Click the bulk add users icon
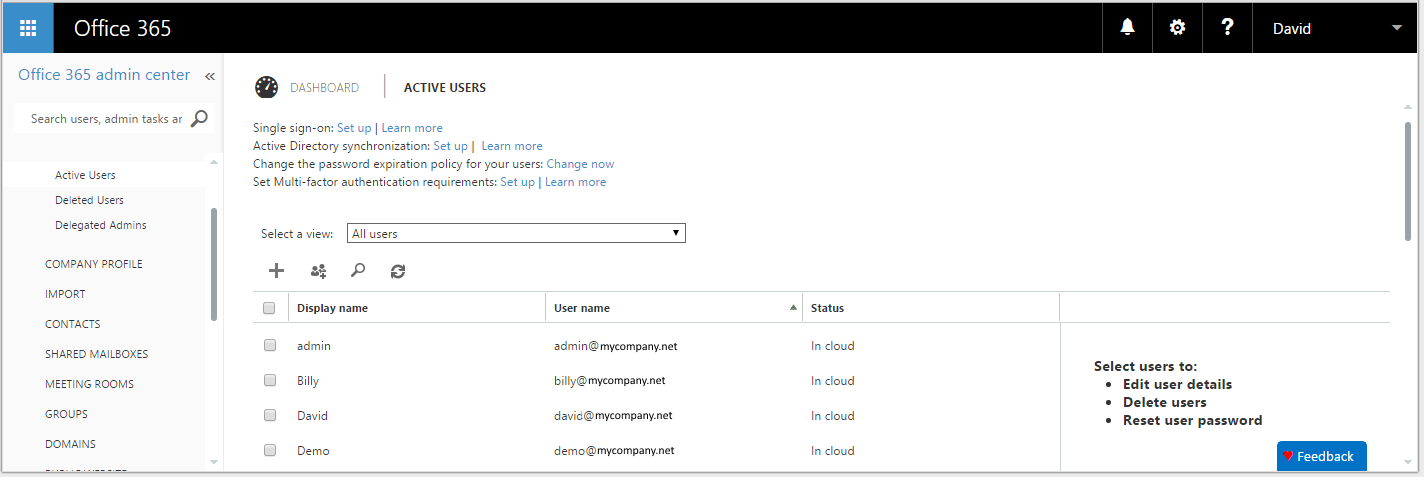Viewport: 1424px width, 477px height. point(318,270)
